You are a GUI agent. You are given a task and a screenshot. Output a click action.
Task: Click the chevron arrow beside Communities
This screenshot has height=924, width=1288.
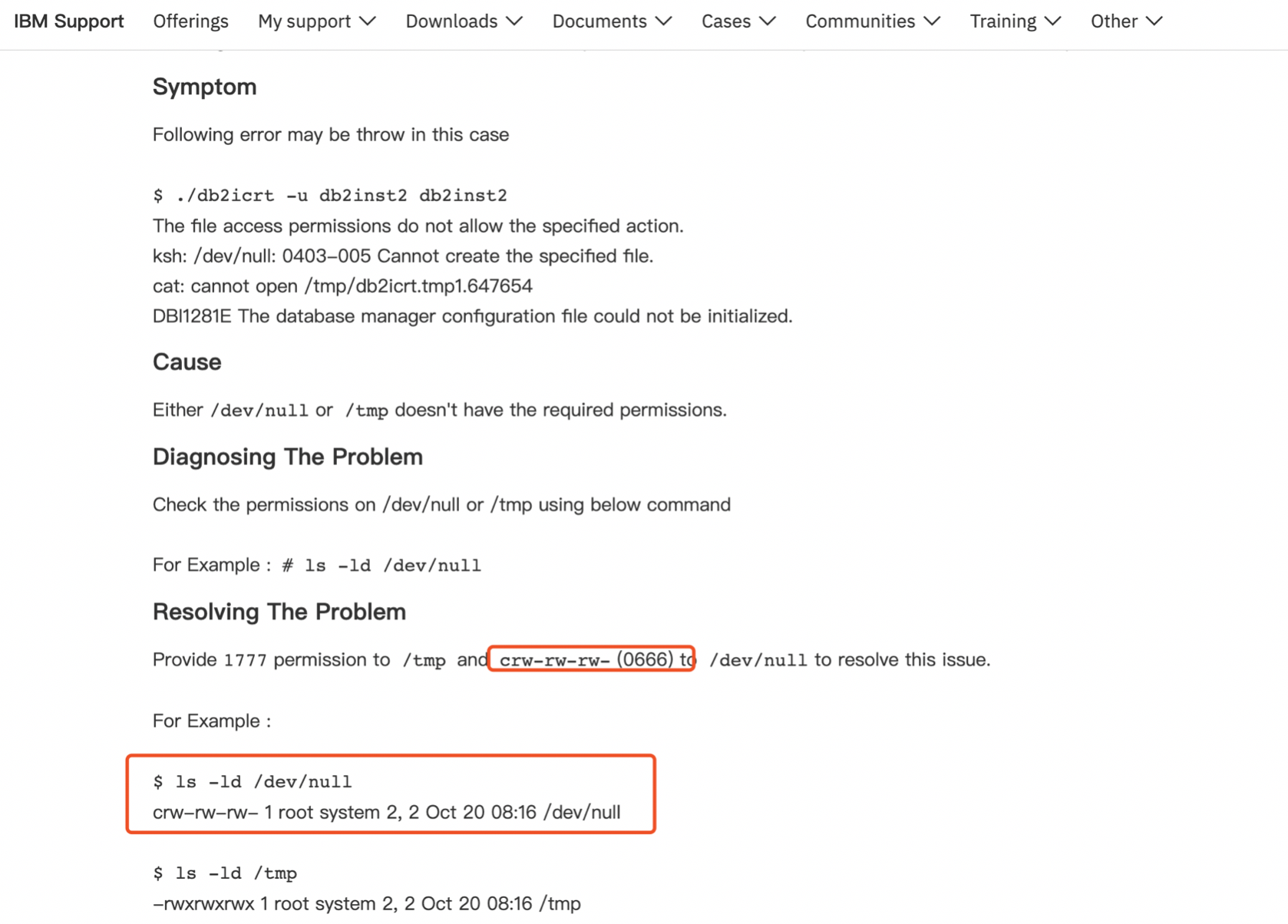point(932,21)
